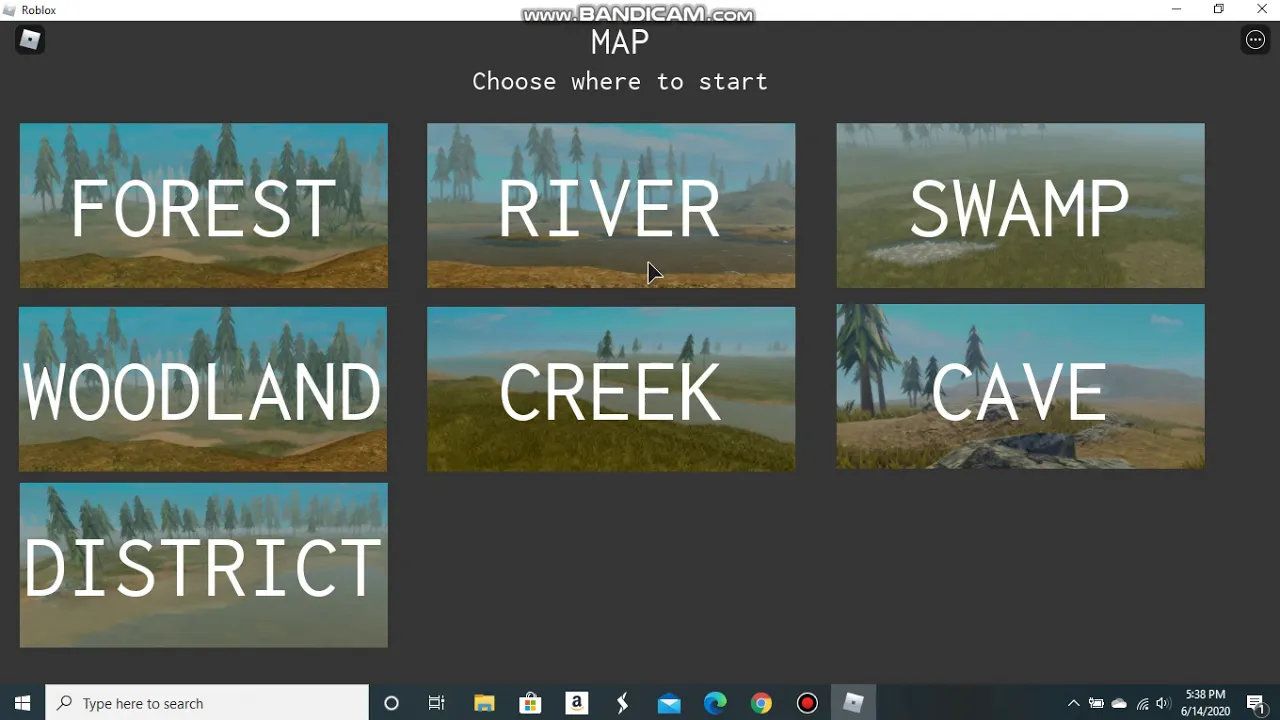Open volume speaker tray icon

click(x=1163, y=703)
